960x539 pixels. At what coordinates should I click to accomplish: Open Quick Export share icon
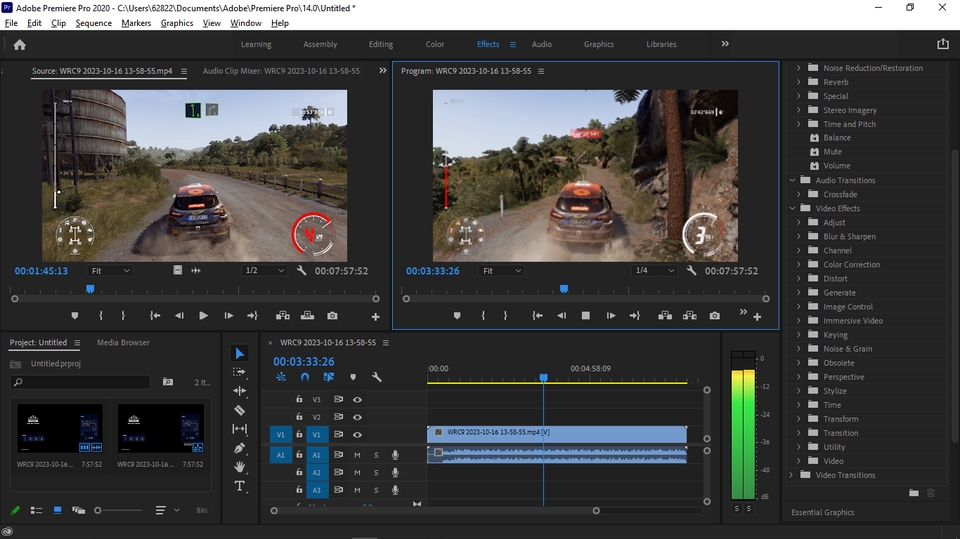point(943,44)
